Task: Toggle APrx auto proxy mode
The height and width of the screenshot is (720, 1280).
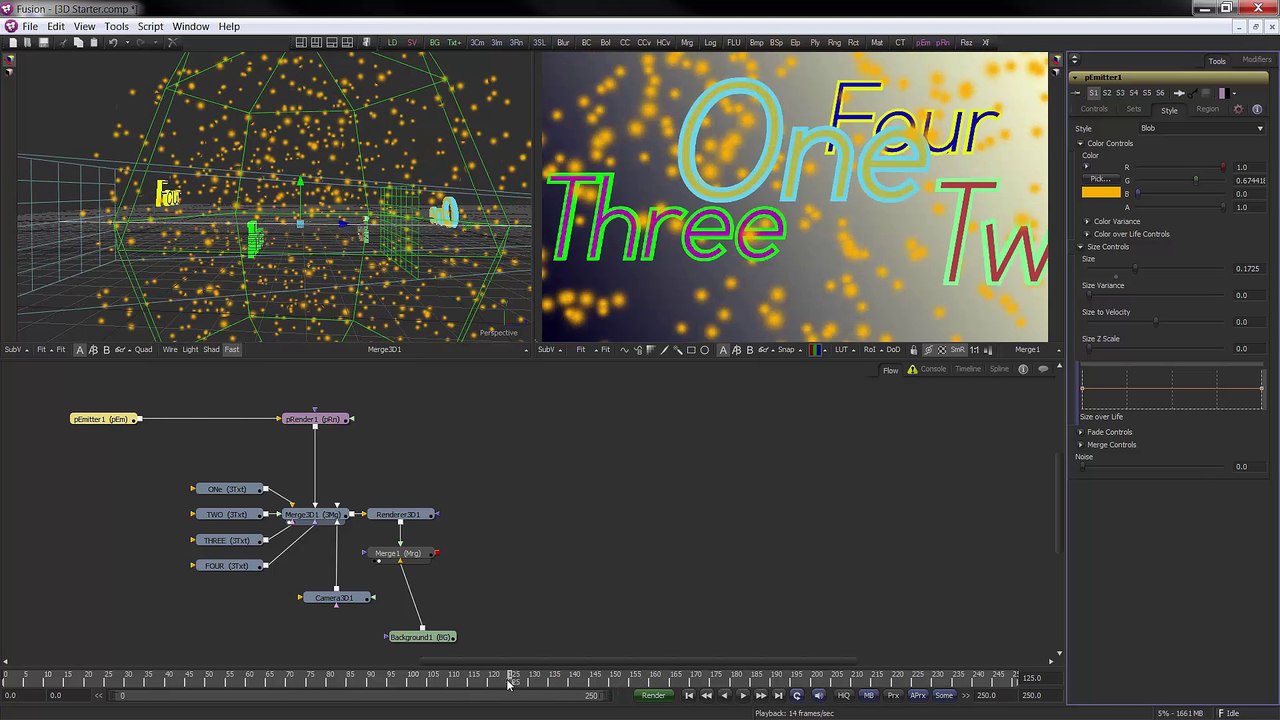Action: click(x=917, y=695)
